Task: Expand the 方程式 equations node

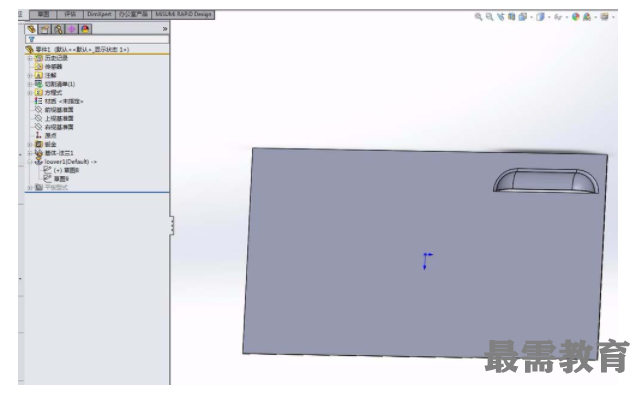Action: point(30,93)
